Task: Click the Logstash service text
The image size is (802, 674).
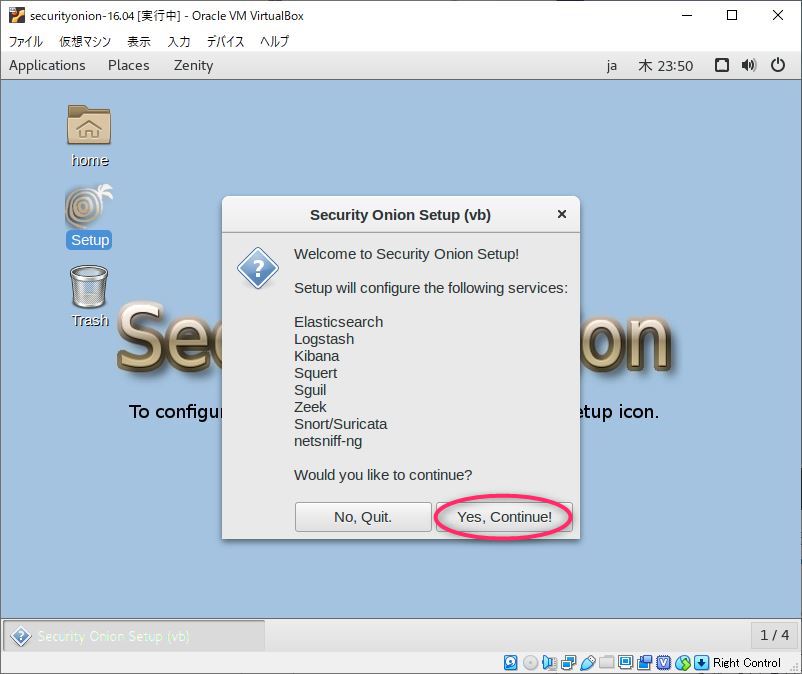Action: tap(324, 339)
